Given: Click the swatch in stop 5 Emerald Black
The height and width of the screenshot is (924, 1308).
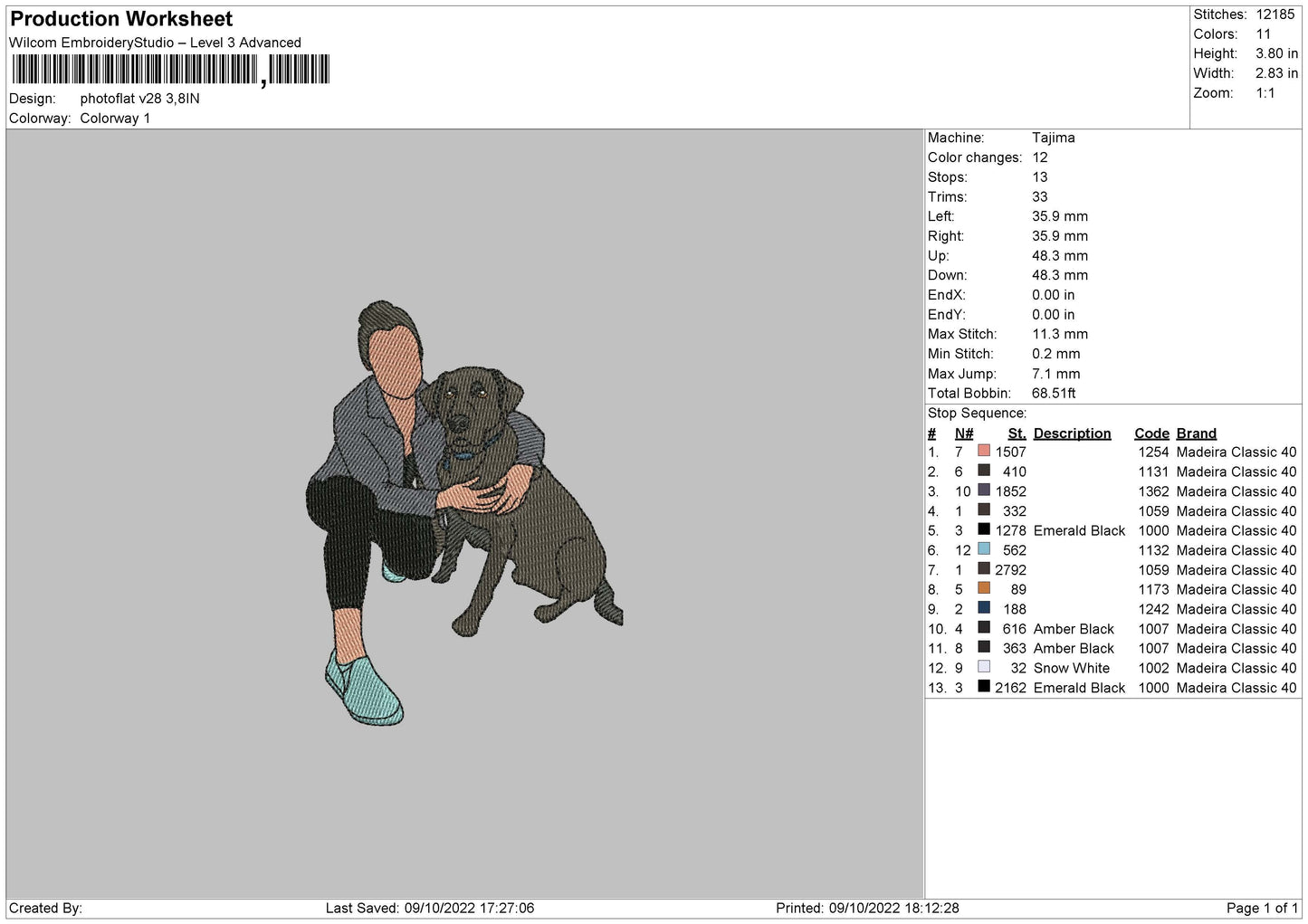Looking at the screenshot, I should [x=984, y=529].
